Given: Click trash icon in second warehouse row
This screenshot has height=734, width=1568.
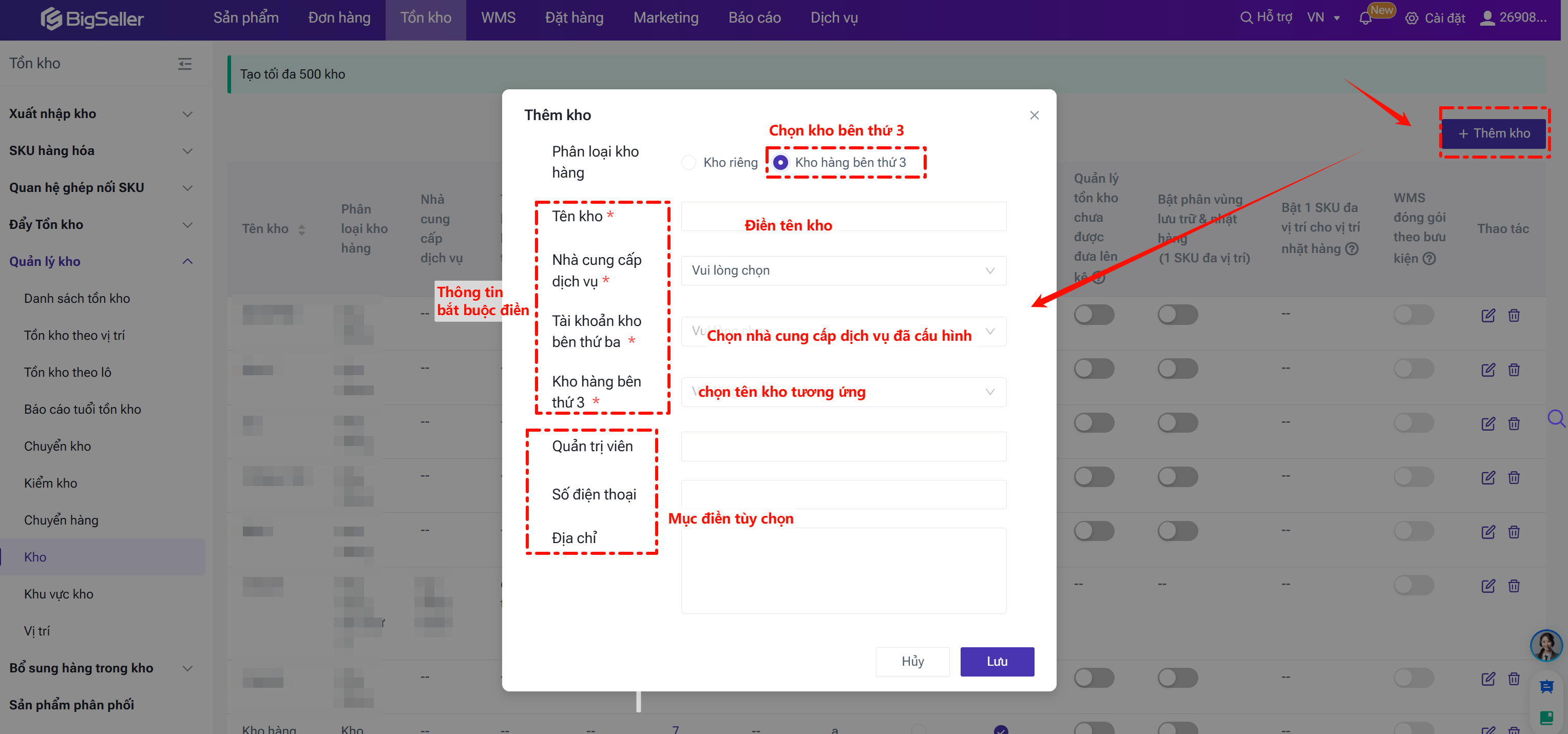Looking at the screenshot, I should click(1514, 370).
